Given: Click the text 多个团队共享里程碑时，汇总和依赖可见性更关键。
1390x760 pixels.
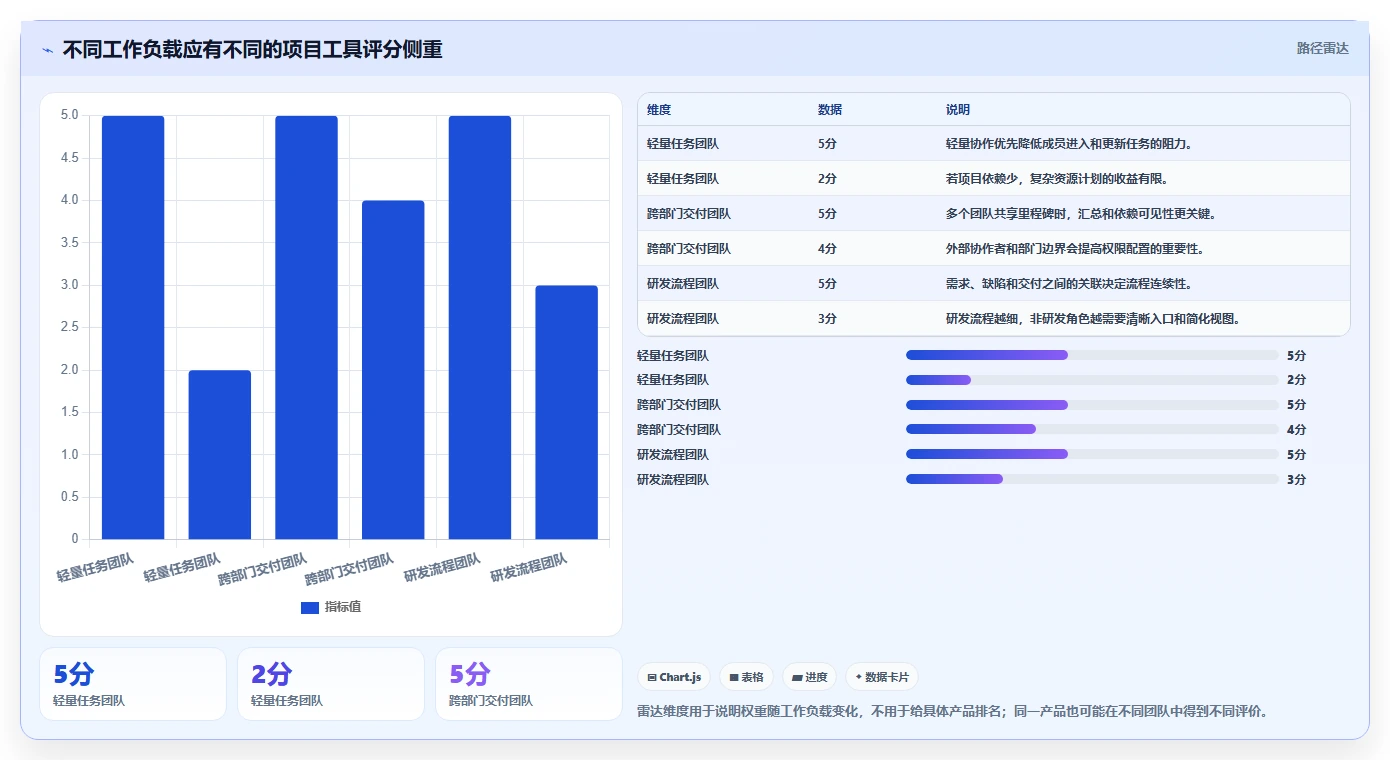Looking at the screenshot, I should (1081, 214).
